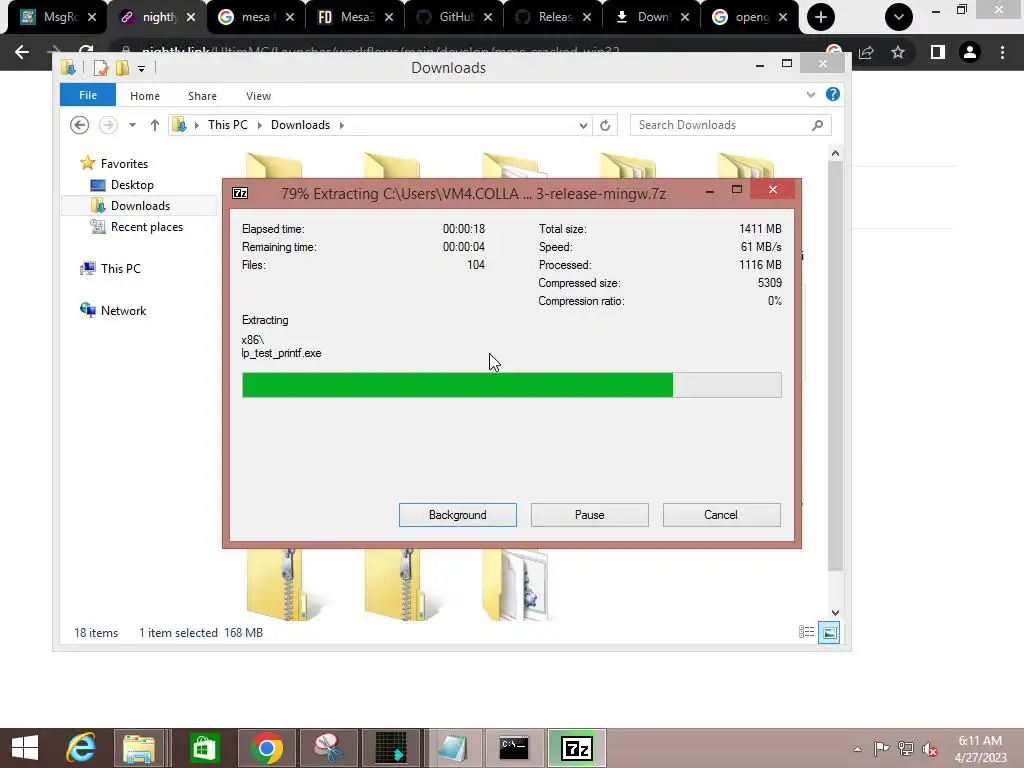
Task: Open Command Prompt from the taskbar
Action: click(x=513, y=748)
